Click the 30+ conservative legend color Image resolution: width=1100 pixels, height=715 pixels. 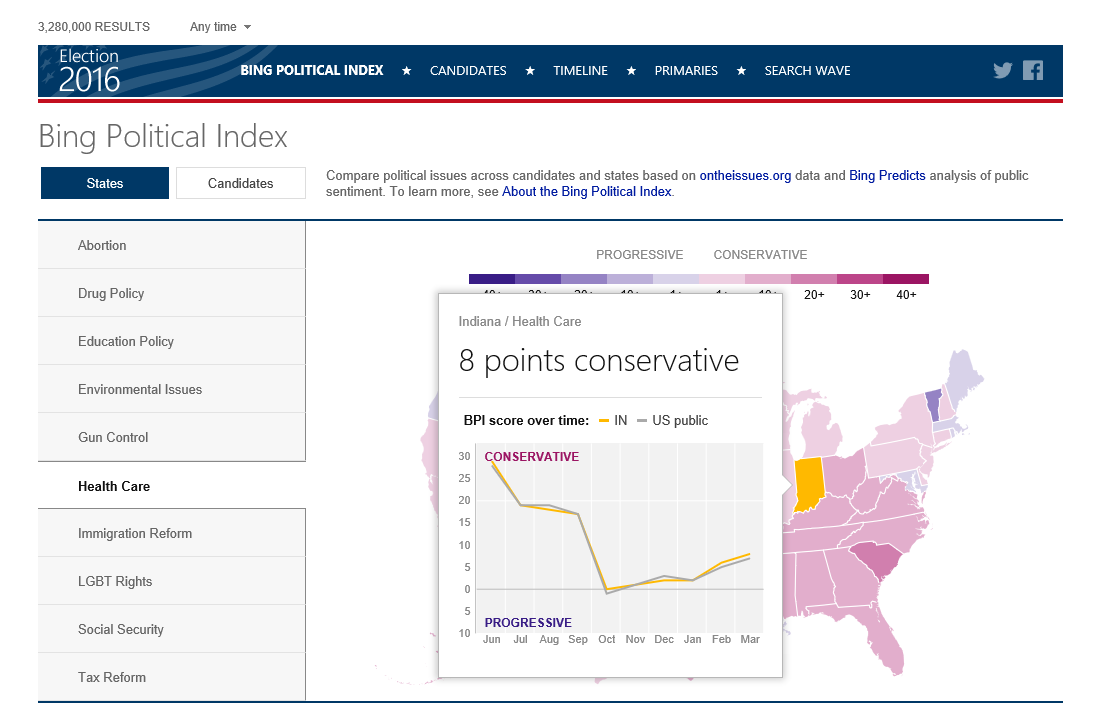pyautogui.click(x=860, y=279)
